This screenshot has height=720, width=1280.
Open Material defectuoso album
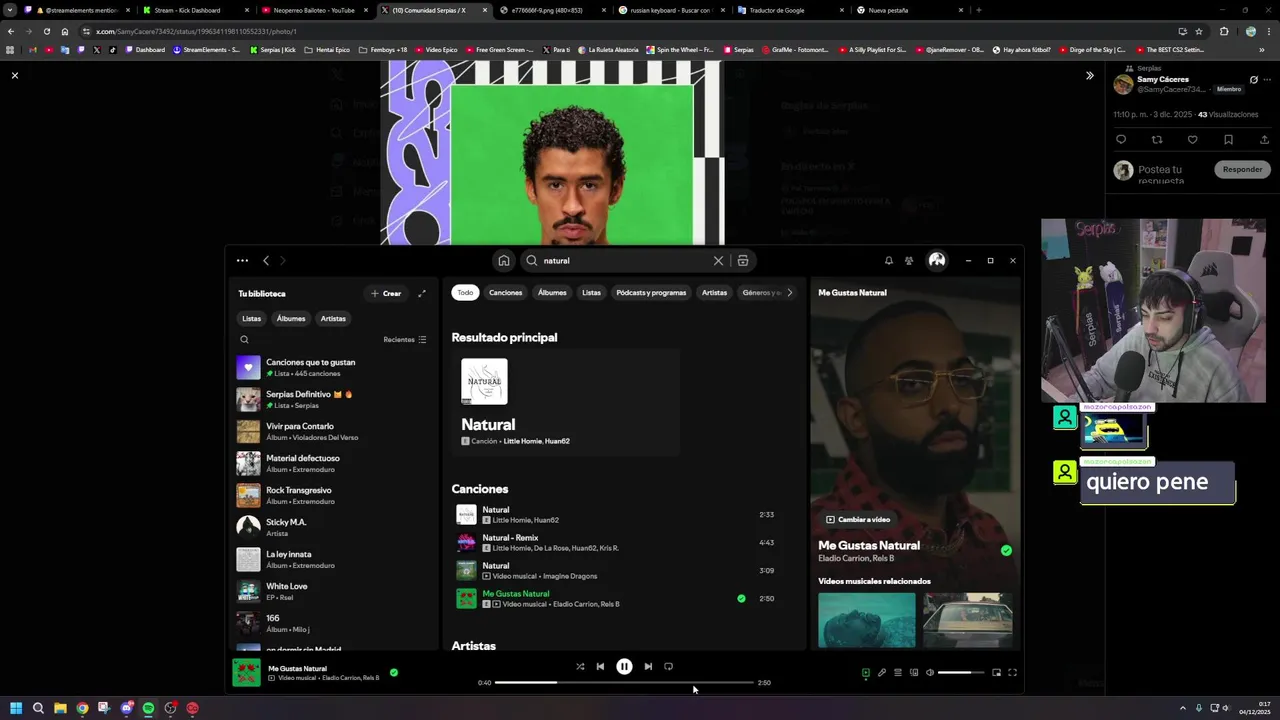coord(334,463)
